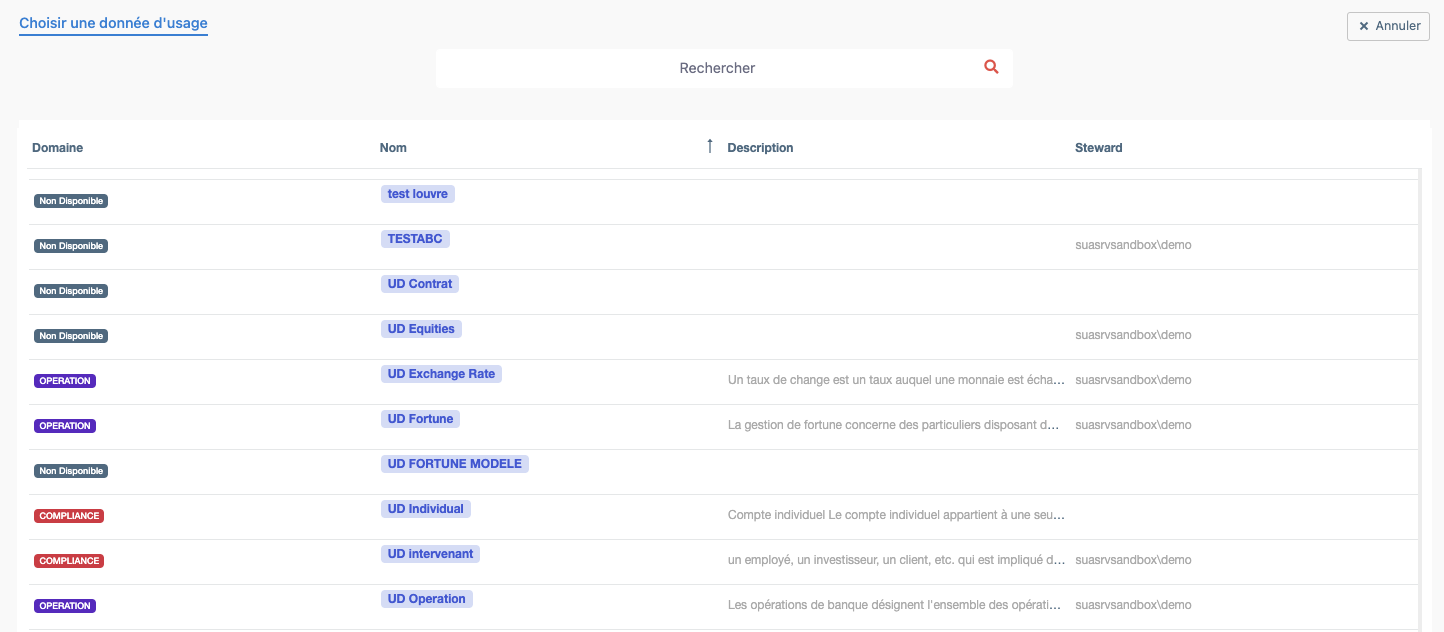The image size is (1444, 632).
Task: Sort by Steward column header
Action: 1099,147
